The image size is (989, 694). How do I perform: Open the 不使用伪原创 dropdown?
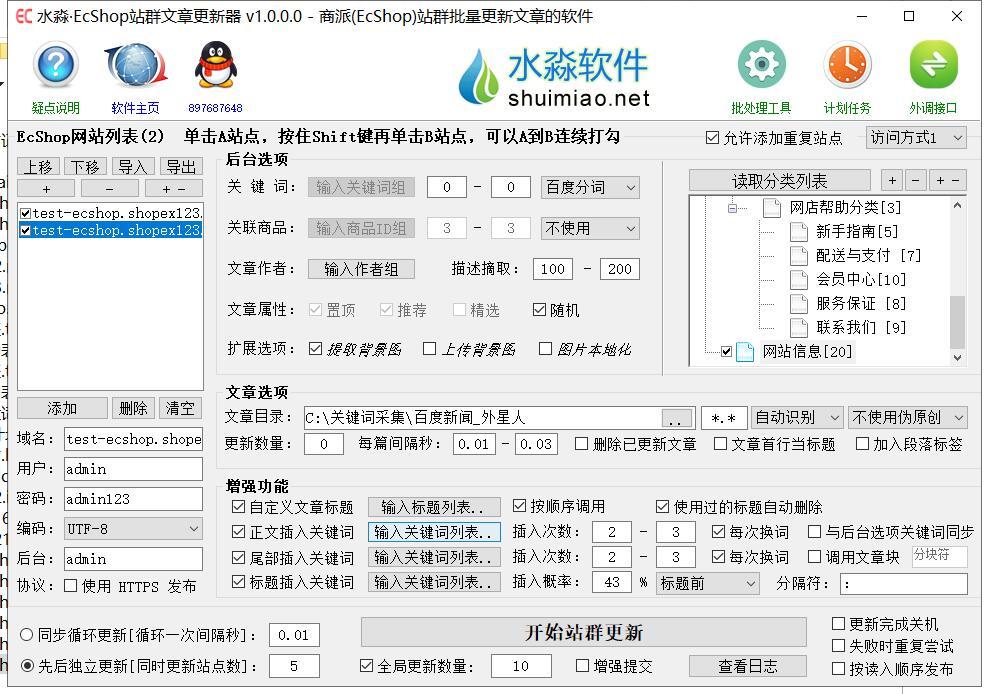(x=907, y=416)
